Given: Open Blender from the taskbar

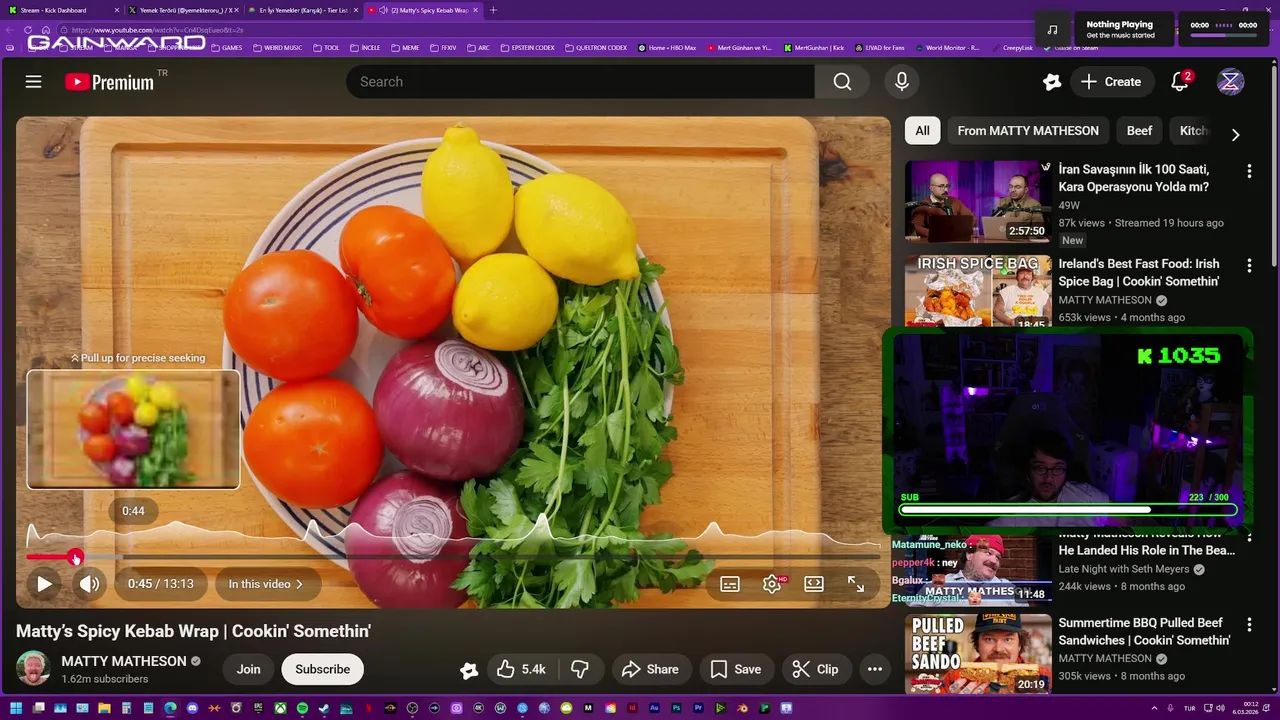Looking at the screenshot, I should coord(743,708).
